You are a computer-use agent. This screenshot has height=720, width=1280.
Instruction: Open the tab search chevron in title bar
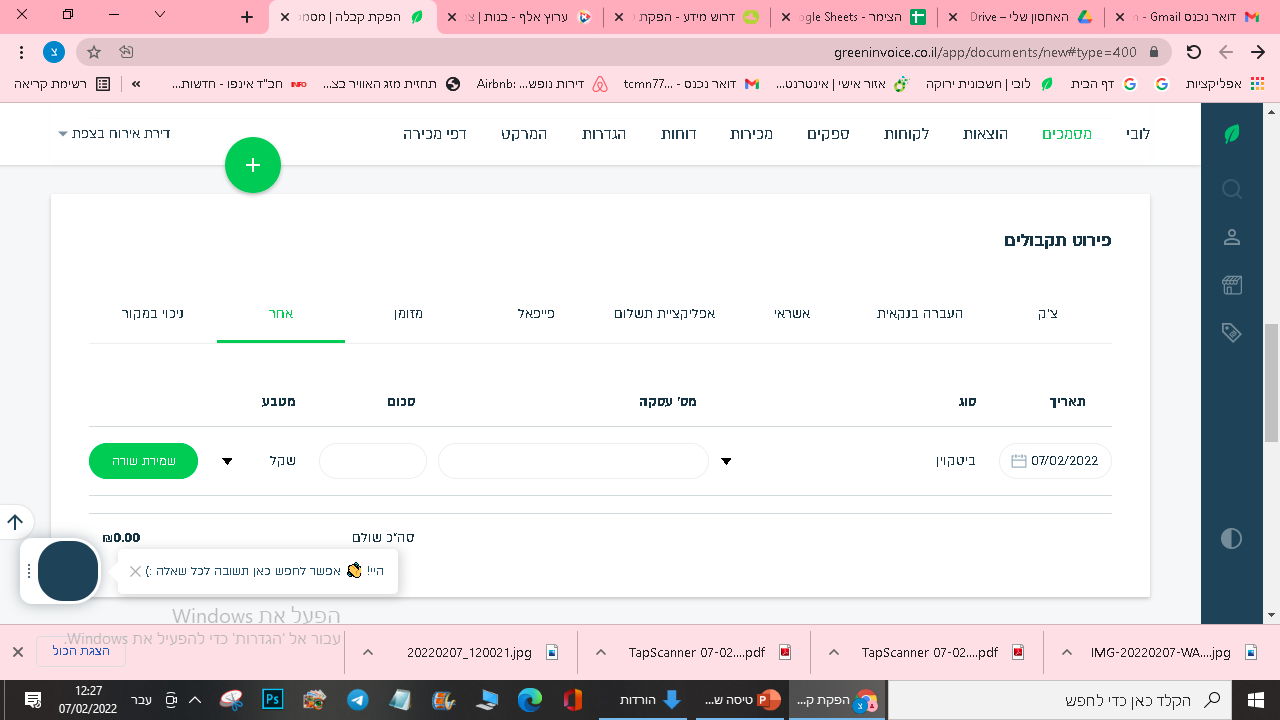pos(161,14)
